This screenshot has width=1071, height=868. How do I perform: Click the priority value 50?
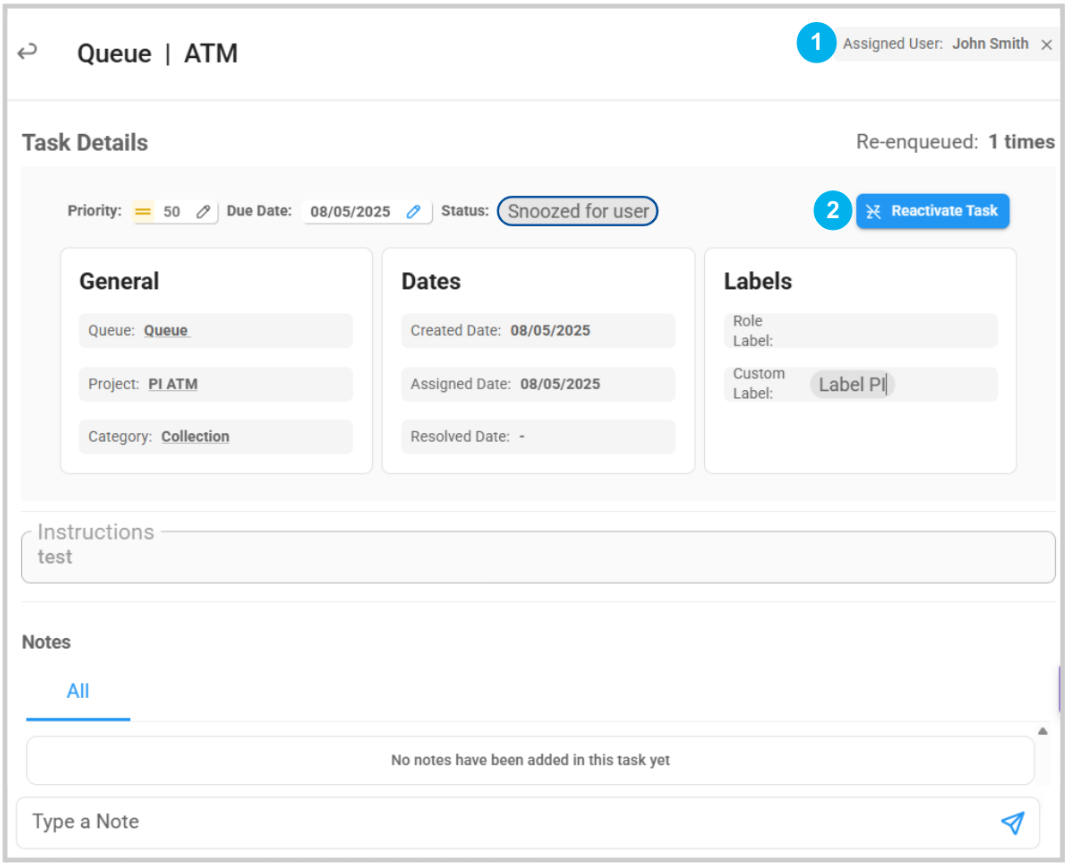172,212
